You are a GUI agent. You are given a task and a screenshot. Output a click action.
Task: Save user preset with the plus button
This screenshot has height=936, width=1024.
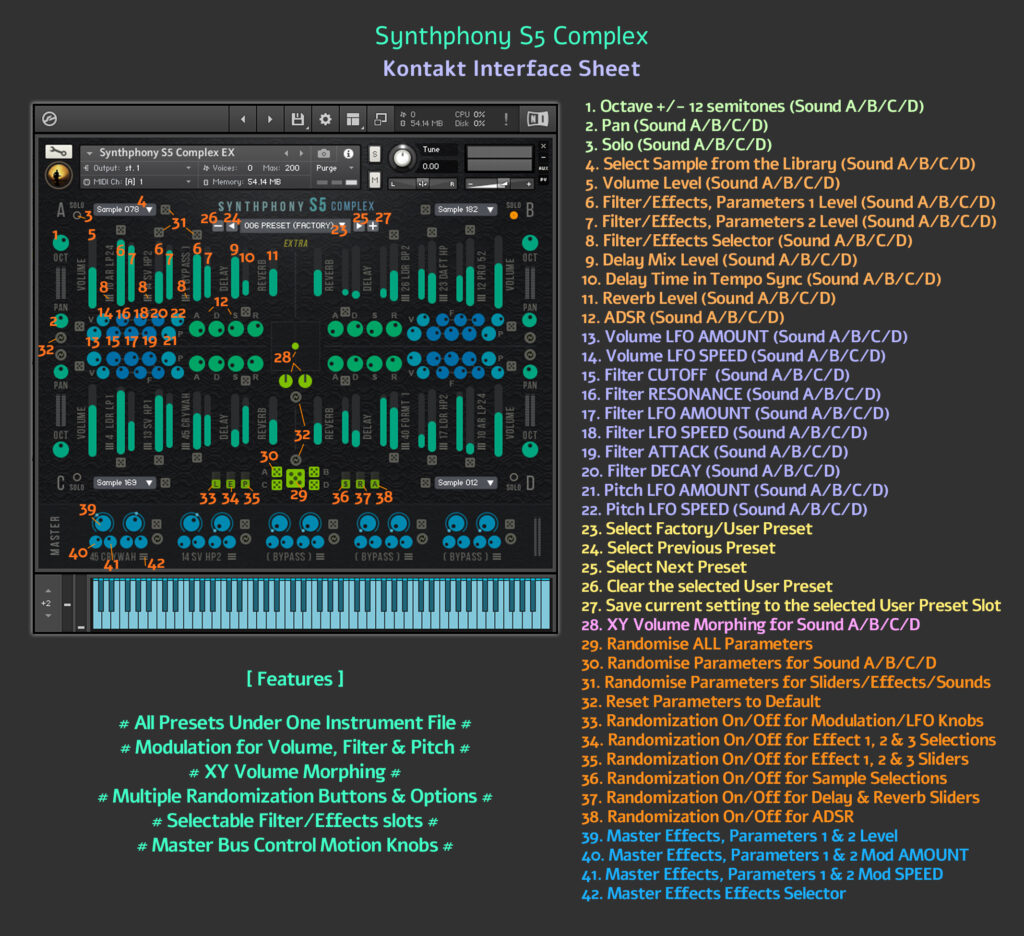click(x=372, y=226)
